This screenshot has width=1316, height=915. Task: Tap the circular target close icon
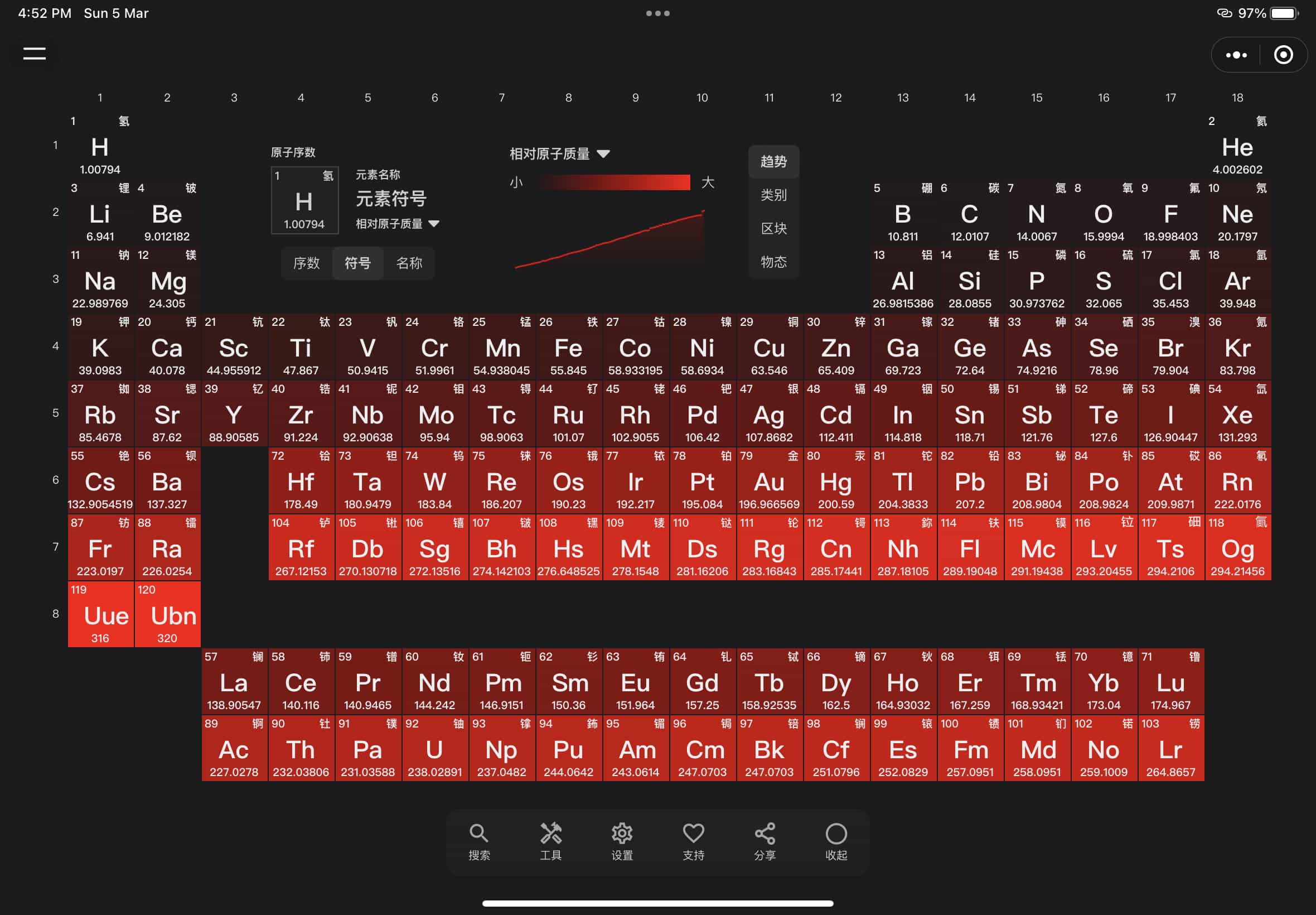(1283, 55)
